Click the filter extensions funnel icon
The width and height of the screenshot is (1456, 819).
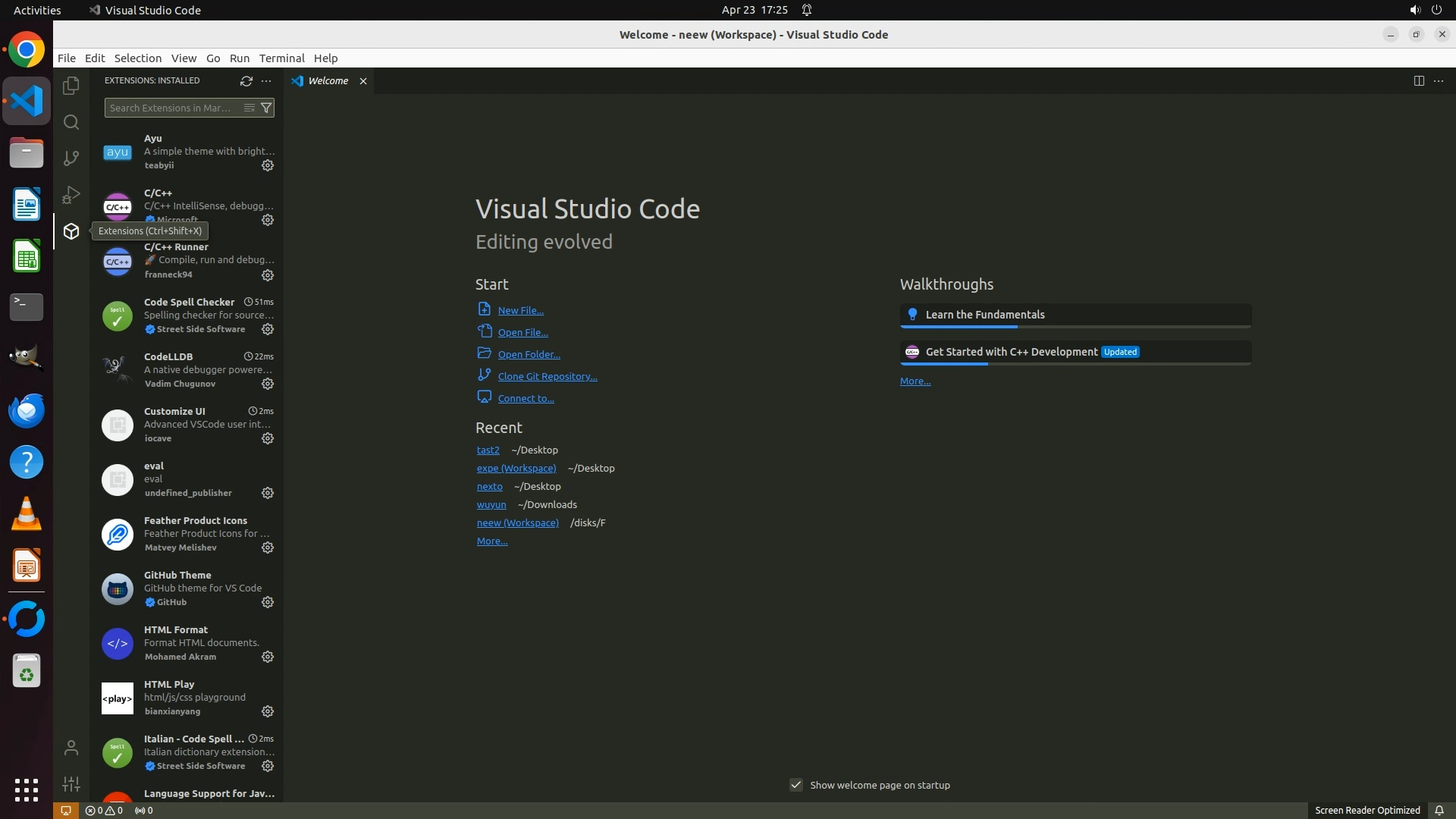(x=266, y=108)
